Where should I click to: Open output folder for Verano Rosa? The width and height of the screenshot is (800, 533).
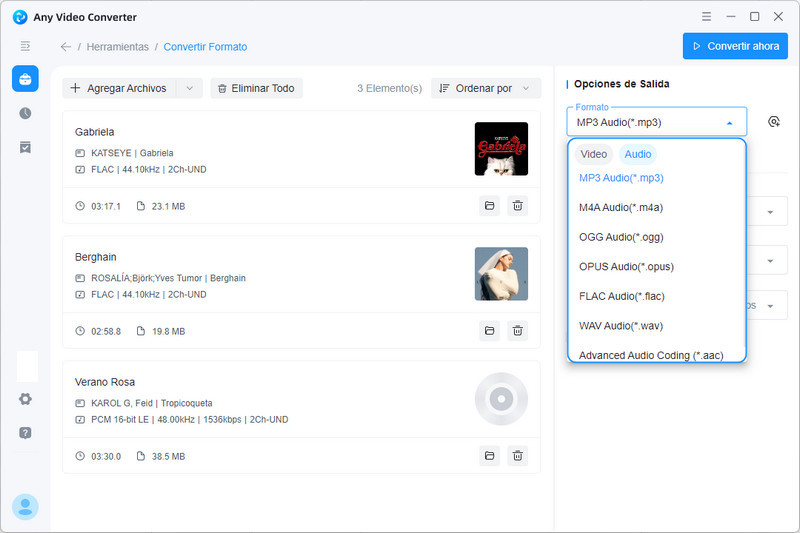(x=489, y=455)
